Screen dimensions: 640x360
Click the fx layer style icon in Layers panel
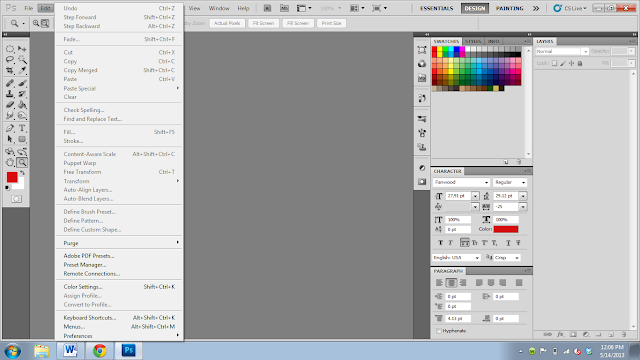(560, 334)
